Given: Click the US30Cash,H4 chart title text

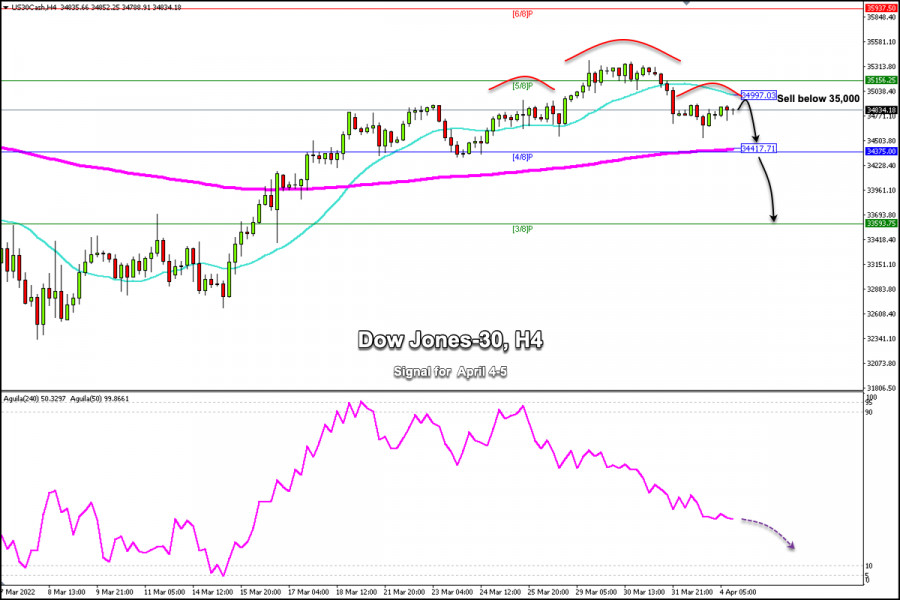Looking at the screenshot, I should 34,7.
